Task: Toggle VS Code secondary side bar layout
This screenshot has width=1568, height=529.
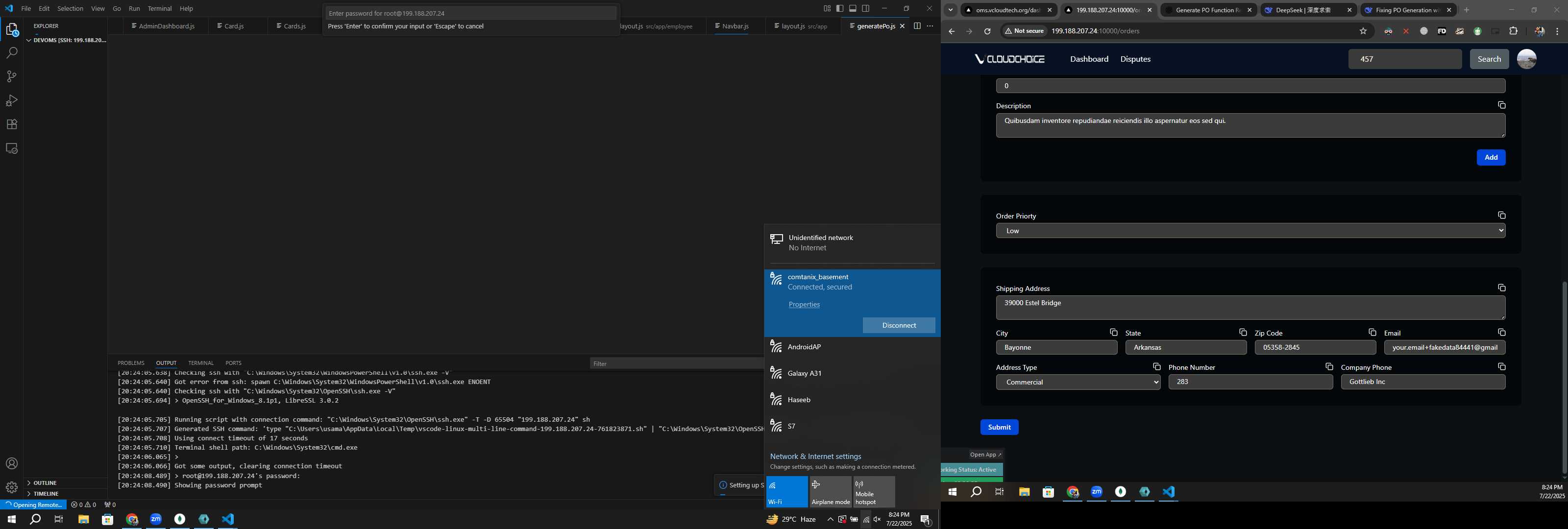Action: (865, 8)
